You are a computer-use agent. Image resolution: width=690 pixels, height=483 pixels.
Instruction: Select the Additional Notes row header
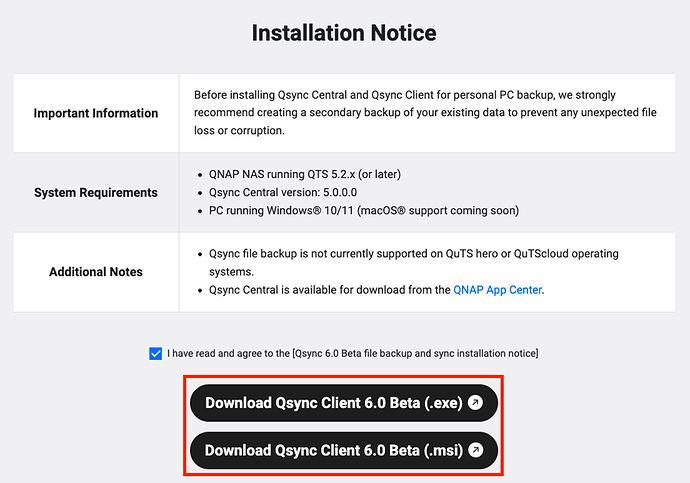point(96,271)
